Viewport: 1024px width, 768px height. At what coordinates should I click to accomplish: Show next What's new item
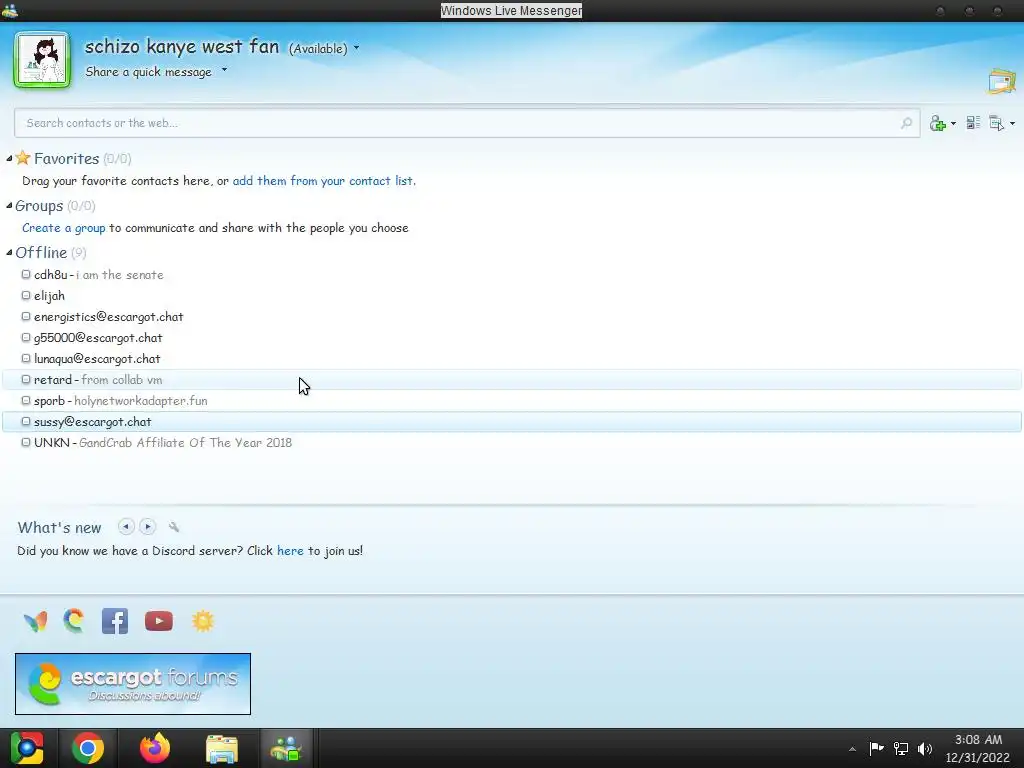point(148,526)
